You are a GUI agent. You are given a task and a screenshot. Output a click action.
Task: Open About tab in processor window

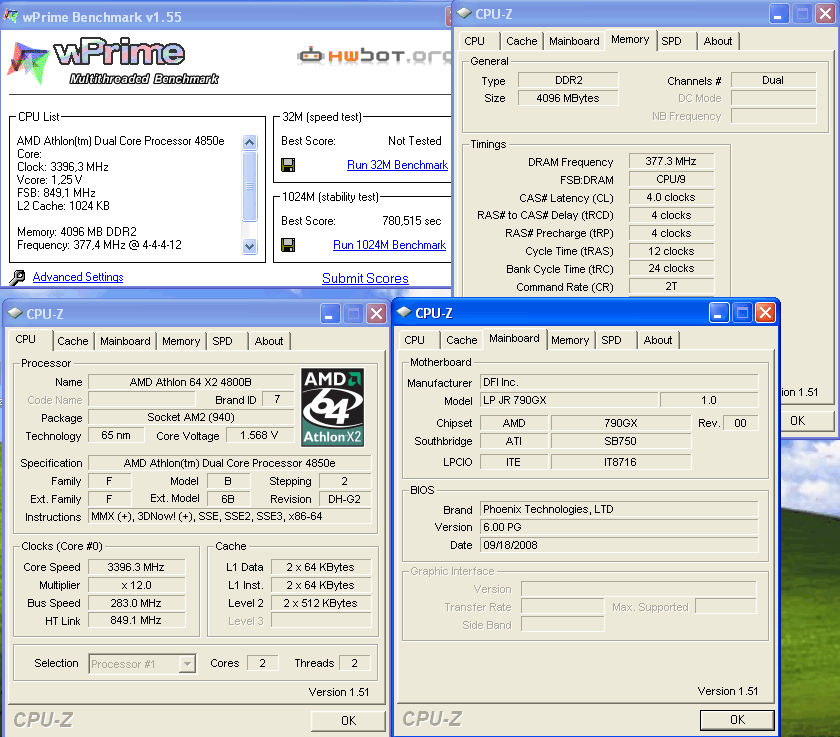click(x=268, y=341)
